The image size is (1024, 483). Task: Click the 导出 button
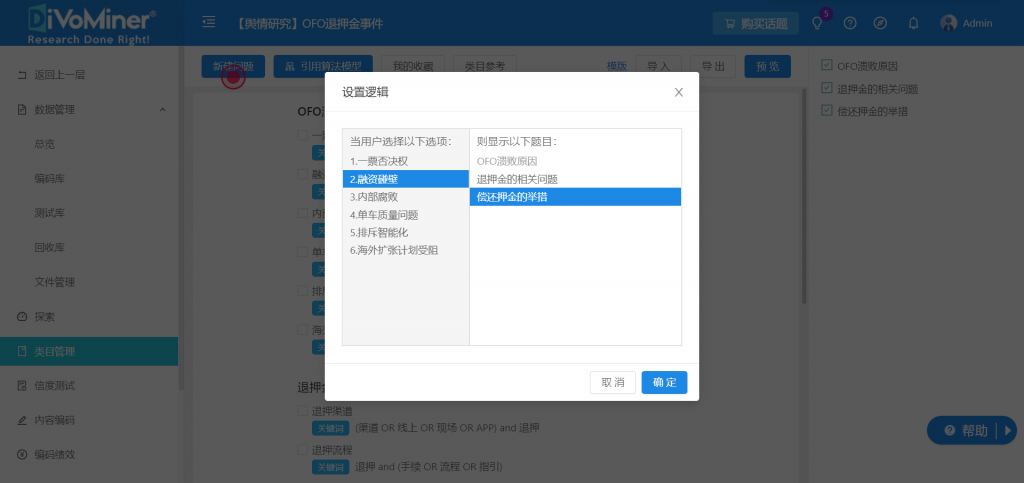713,67
